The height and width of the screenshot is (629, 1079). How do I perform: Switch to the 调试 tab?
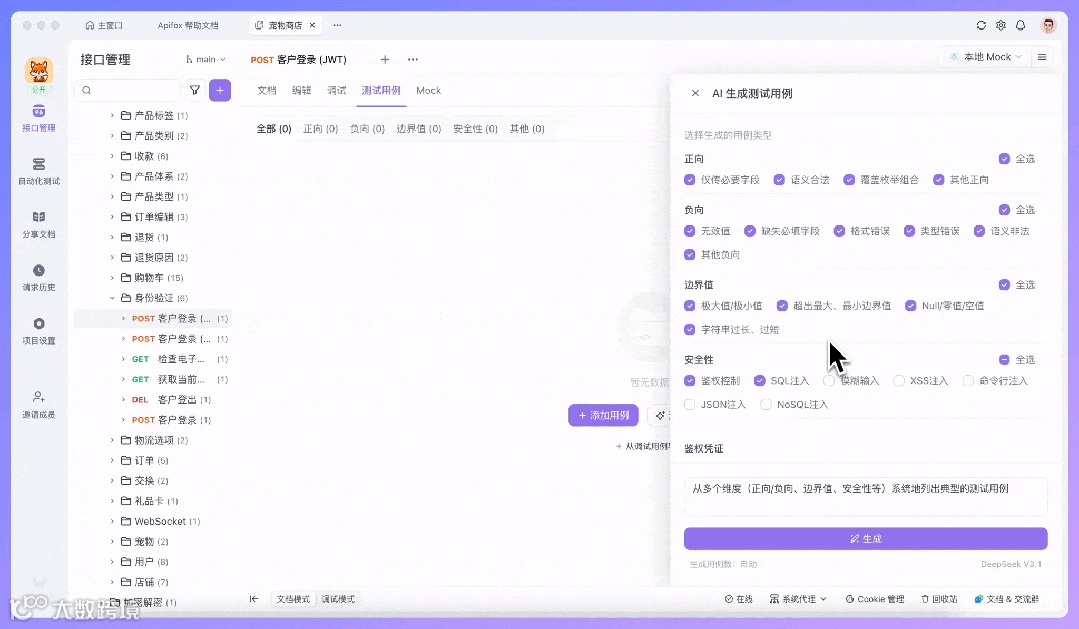point(336,90)
